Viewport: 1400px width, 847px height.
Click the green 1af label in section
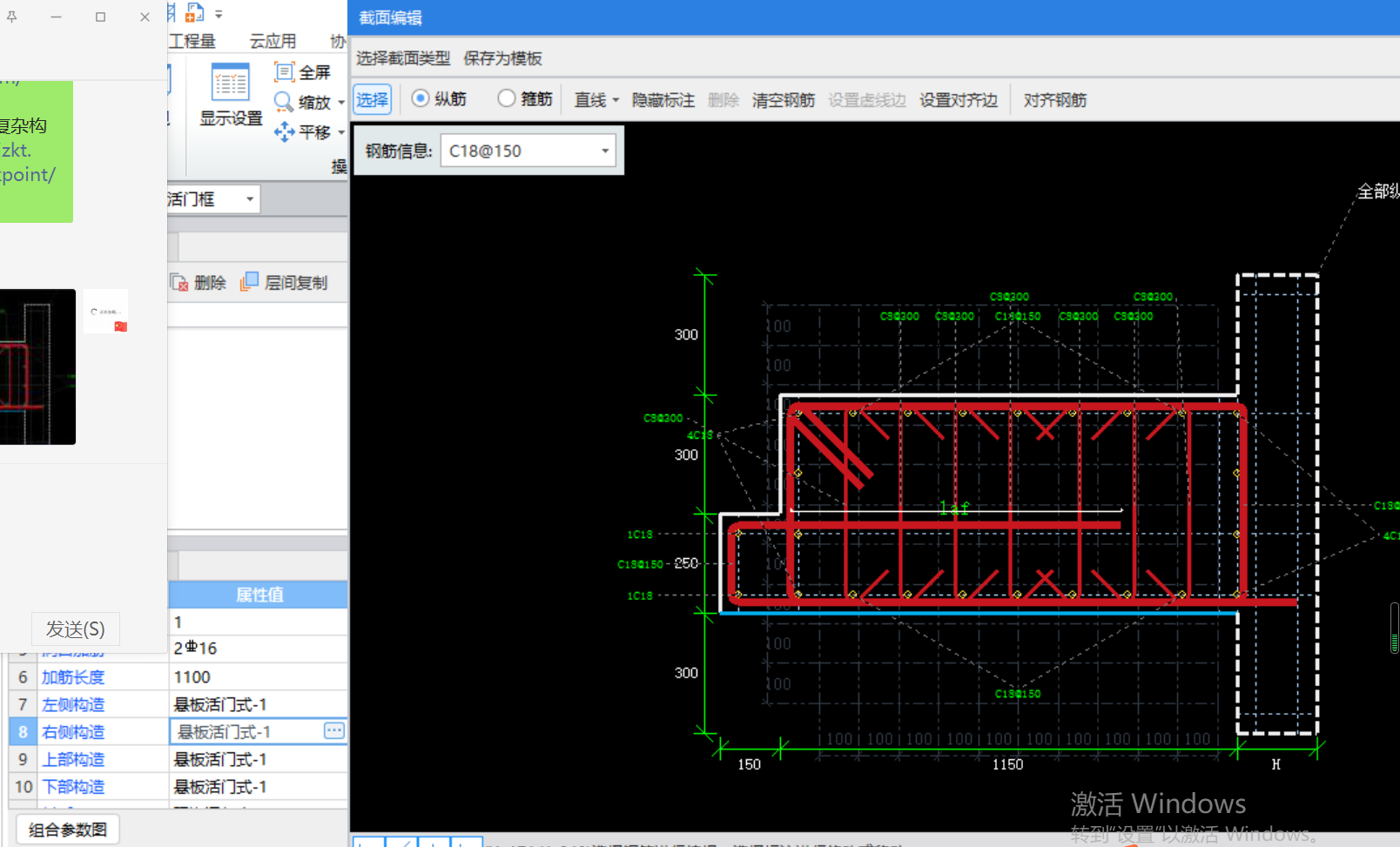click(x=954, y=508)
